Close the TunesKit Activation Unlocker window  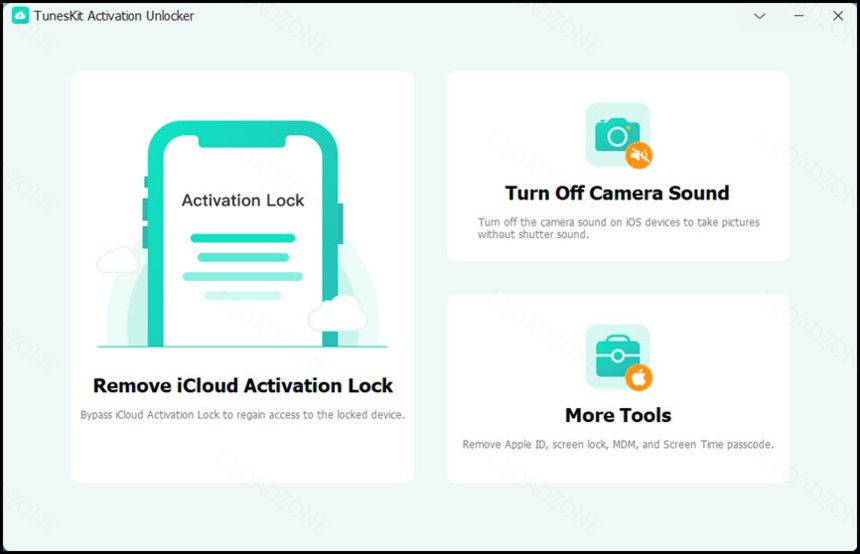(x=838, y=16)
